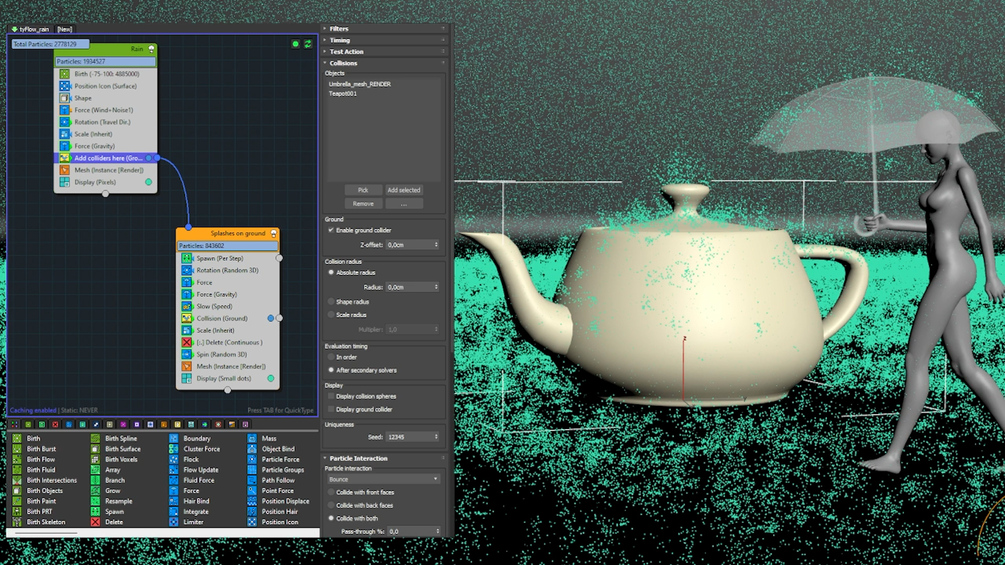Select the Branch operator icon
The image size is (1005, 565).
96,480
